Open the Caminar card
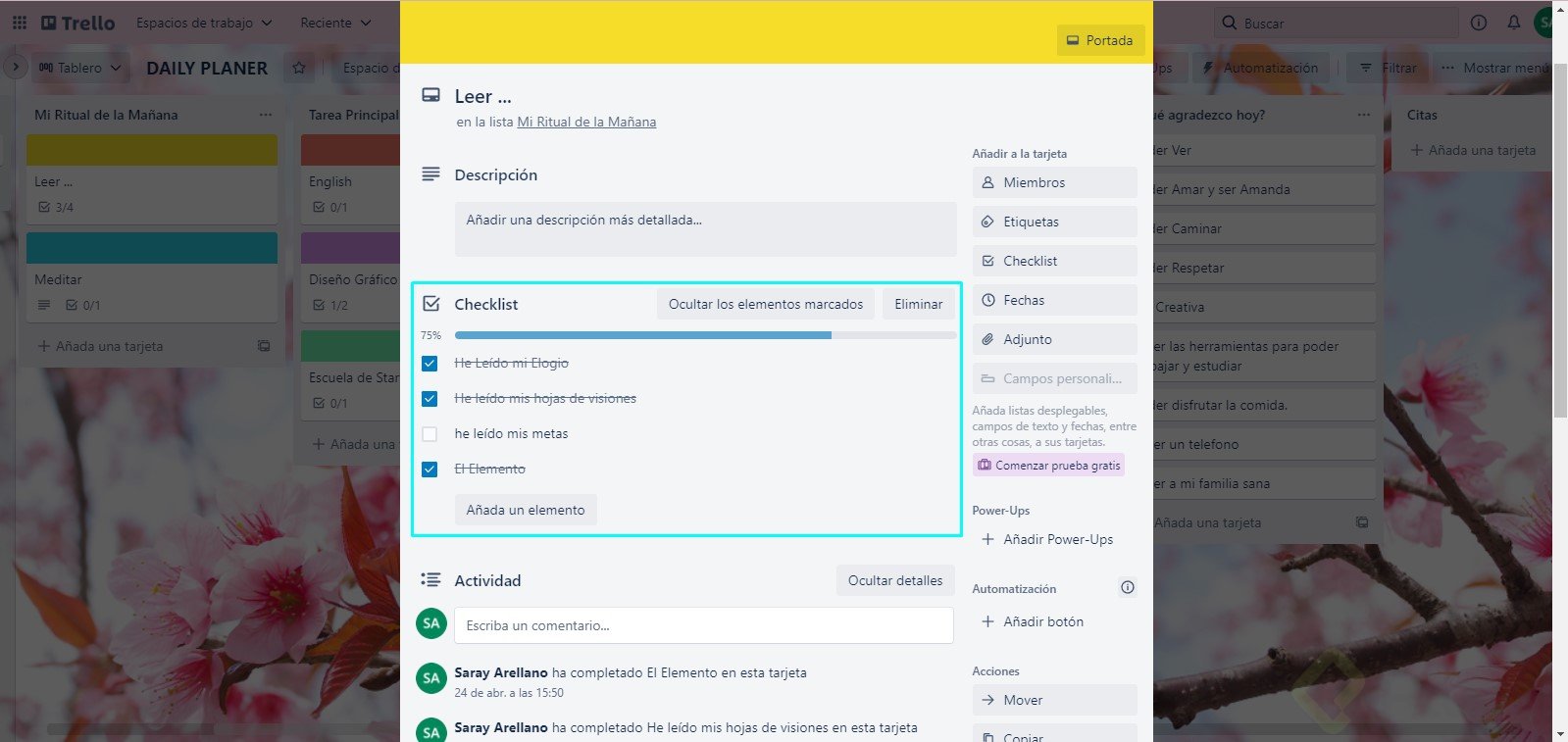The width and height of the screenshot is (1568, 742). tap(1264, 228)
